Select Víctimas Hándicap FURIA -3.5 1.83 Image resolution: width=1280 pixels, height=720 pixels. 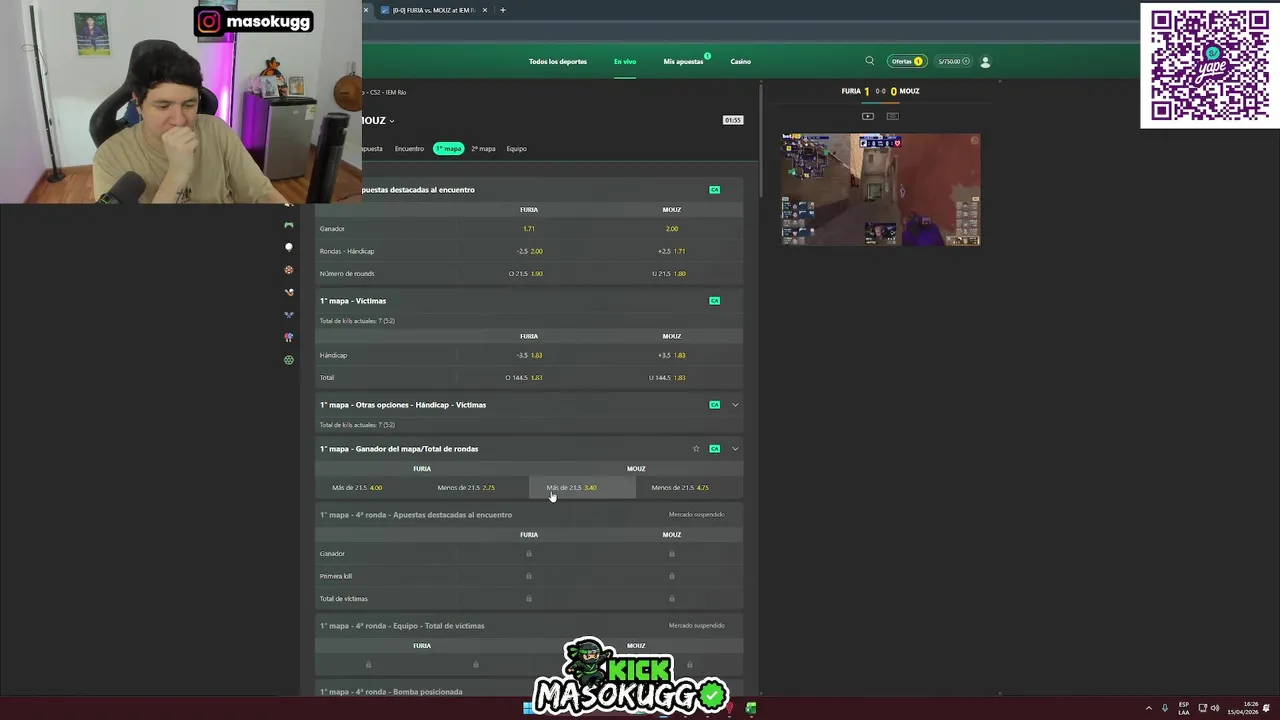tap(529, 355)
